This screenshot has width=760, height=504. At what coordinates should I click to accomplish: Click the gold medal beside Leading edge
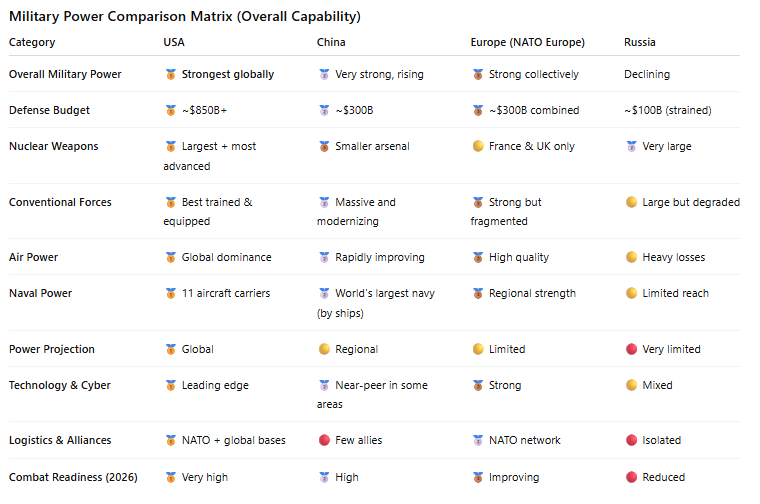click(171, 385)
